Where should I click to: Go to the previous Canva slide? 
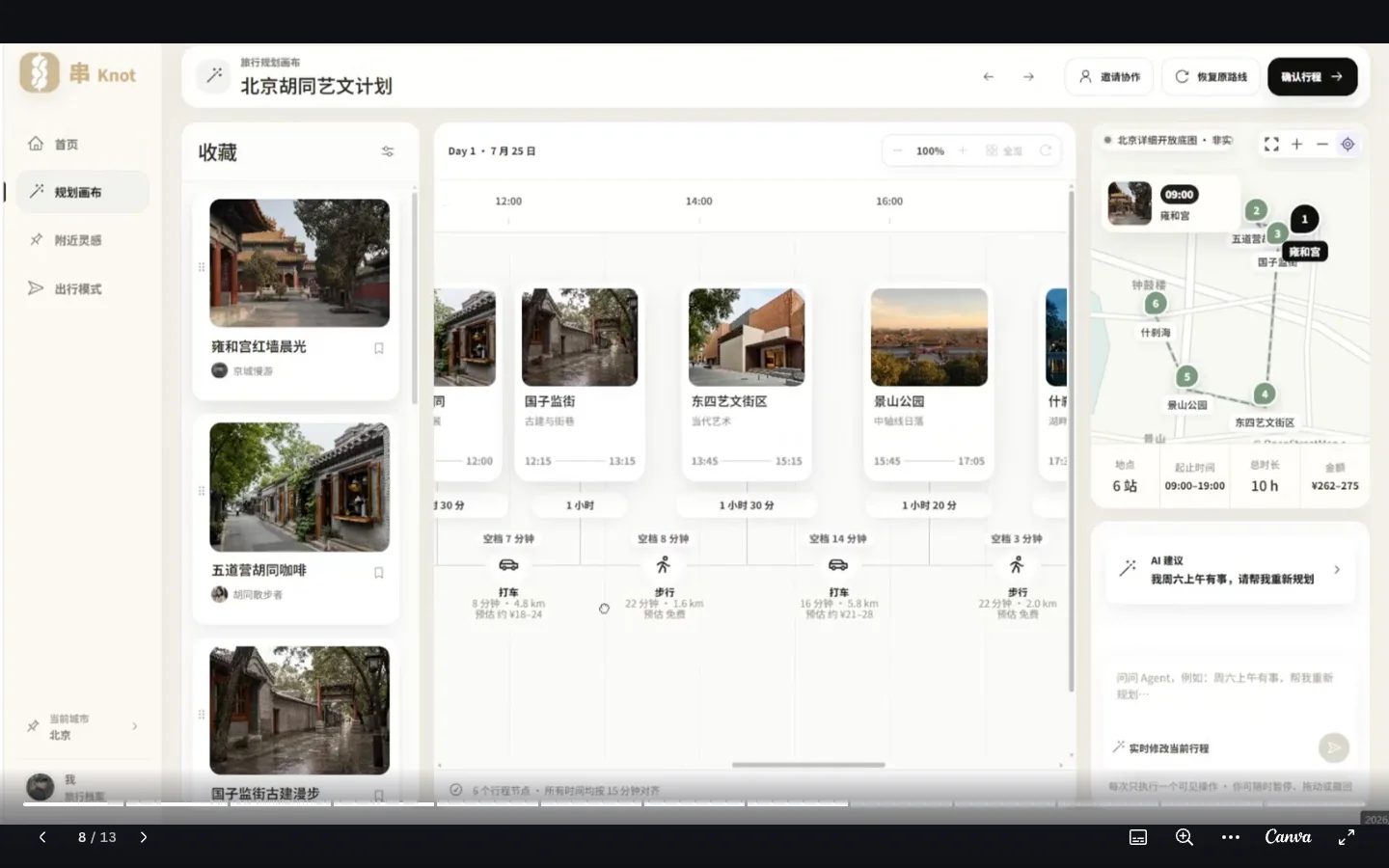(42, 837)
